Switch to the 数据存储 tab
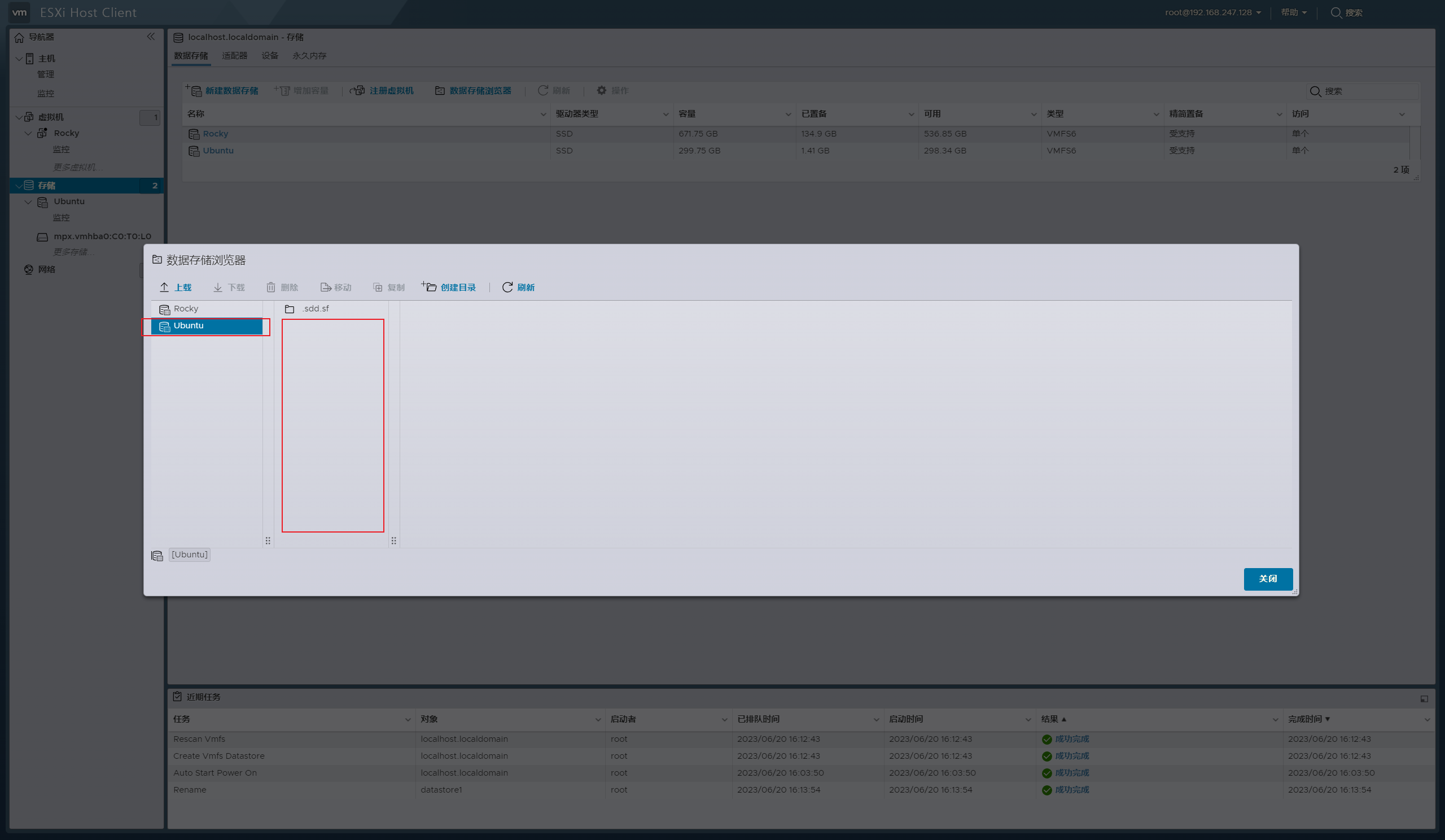This screenshot has height=840, width=1445. click(x=191, y=56)
